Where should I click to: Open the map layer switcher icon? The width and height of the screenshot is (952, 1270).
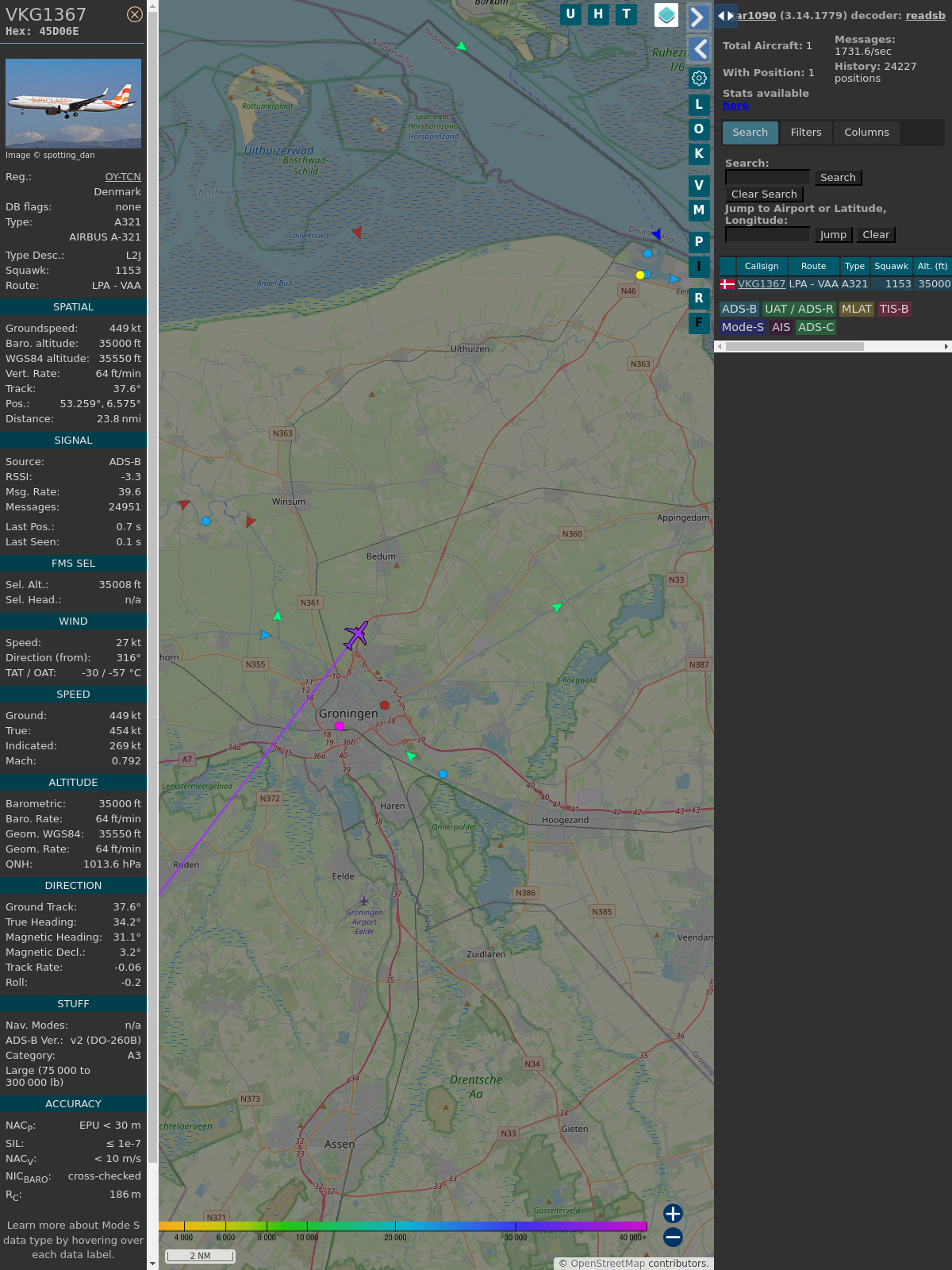click(x=666, y=15)
